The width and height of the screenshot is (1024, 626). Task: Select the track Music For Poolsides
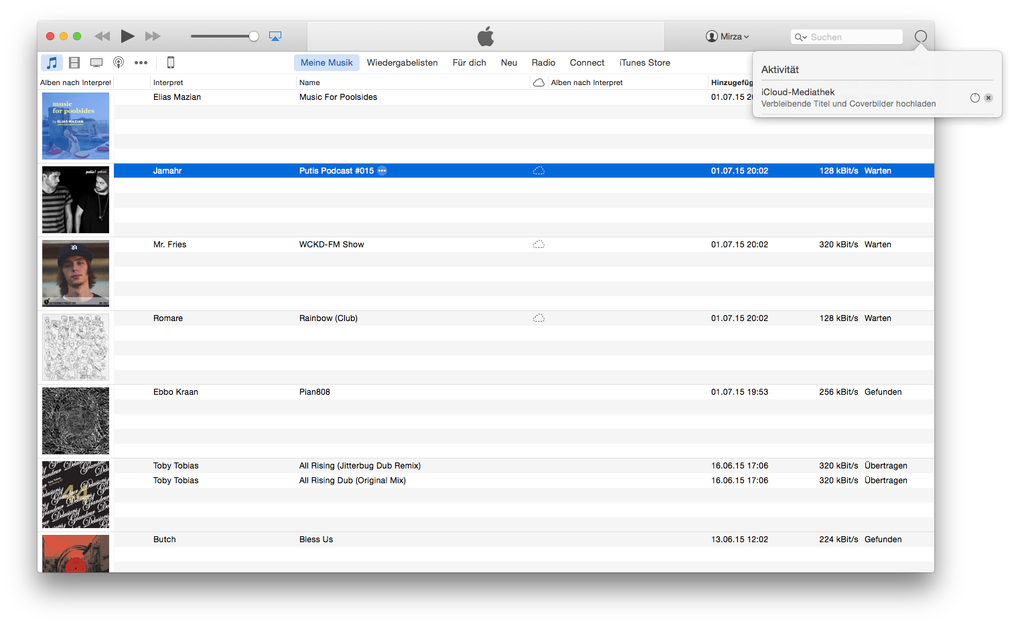coord(338,97)
